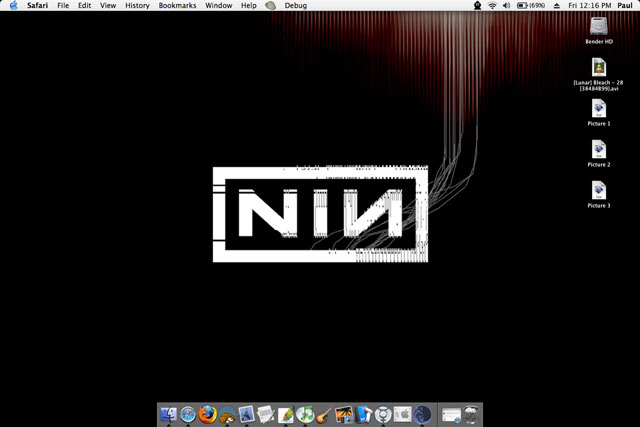Image resolution: width=640 pixels, height=427 pixels.
Task: Click the stone icon beside Help menu
Action: point(271,5)
